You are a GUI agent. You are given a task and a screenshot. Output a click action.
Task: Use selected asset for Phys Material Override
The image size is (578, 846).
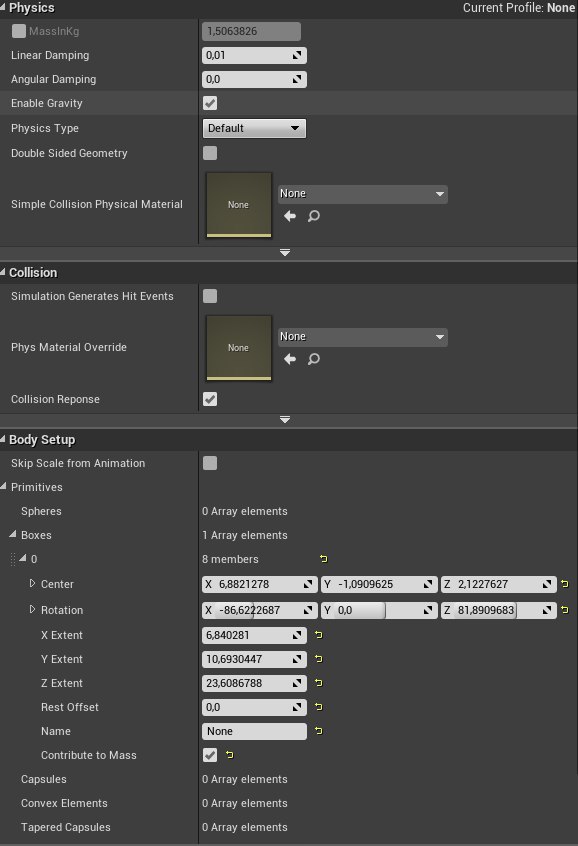290,359
